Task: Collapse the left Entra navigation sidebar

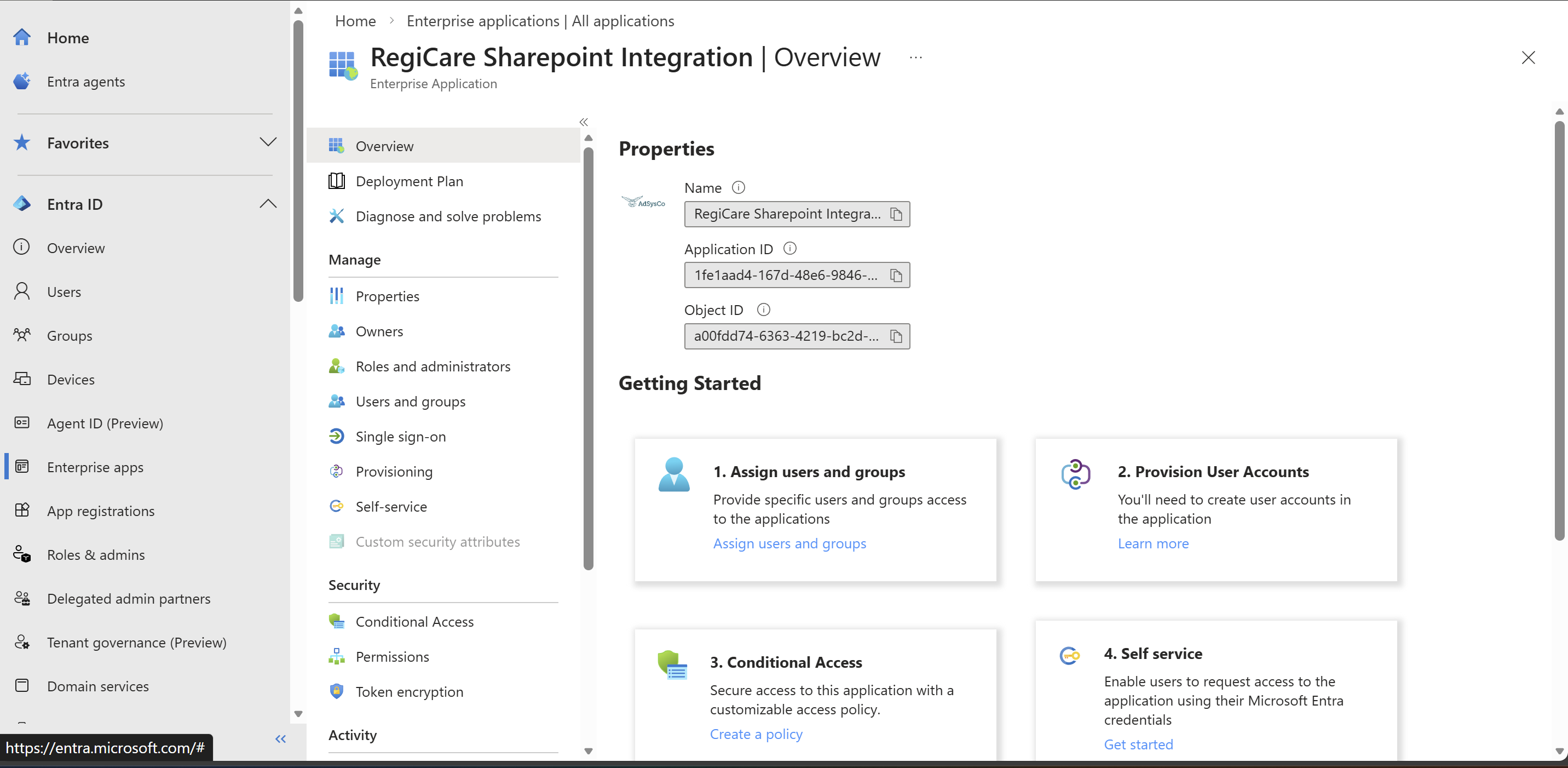Action: click(280, 739)
